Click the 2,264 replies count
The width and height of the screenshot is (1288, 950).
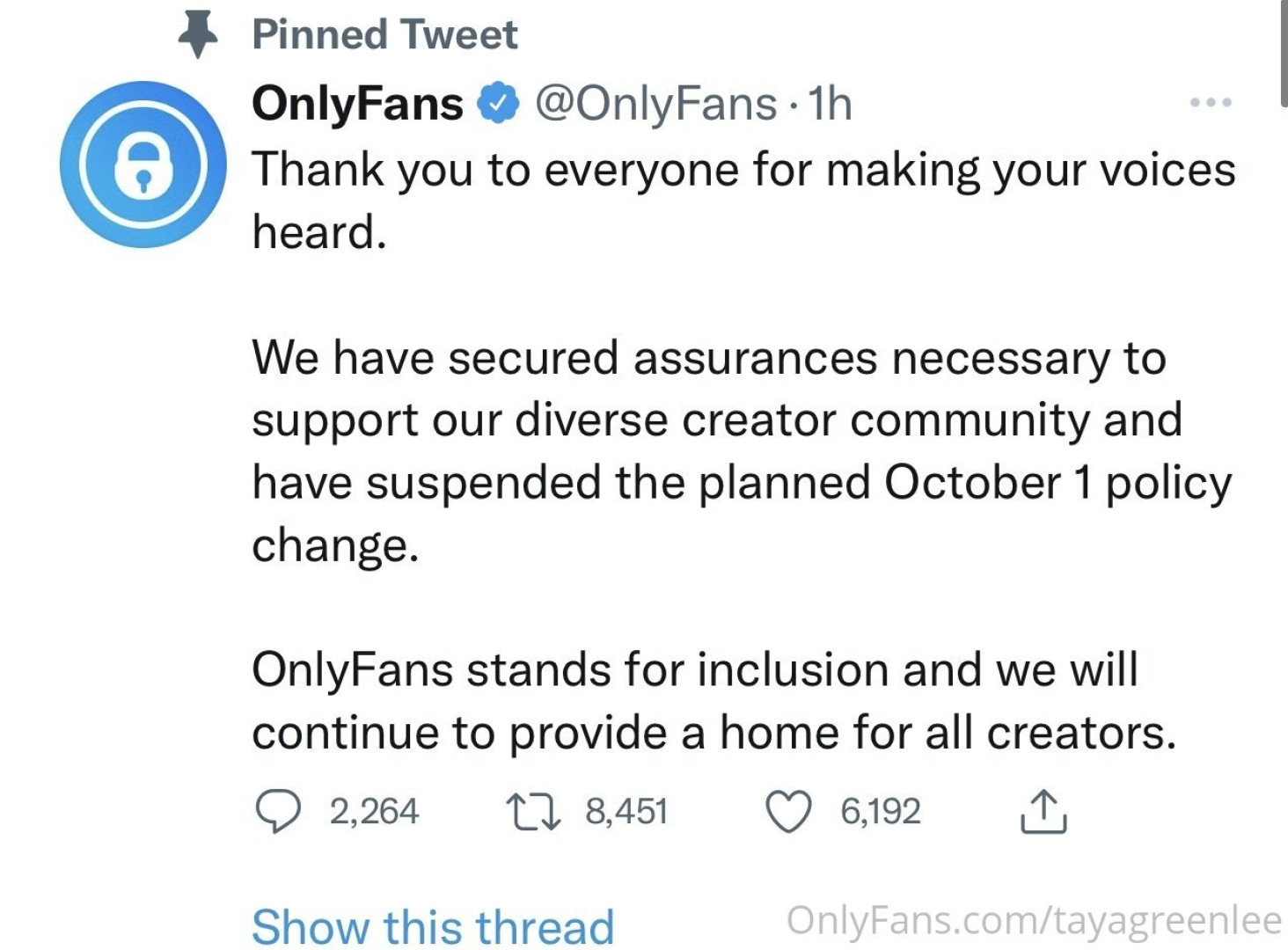[x=374, y=811]
